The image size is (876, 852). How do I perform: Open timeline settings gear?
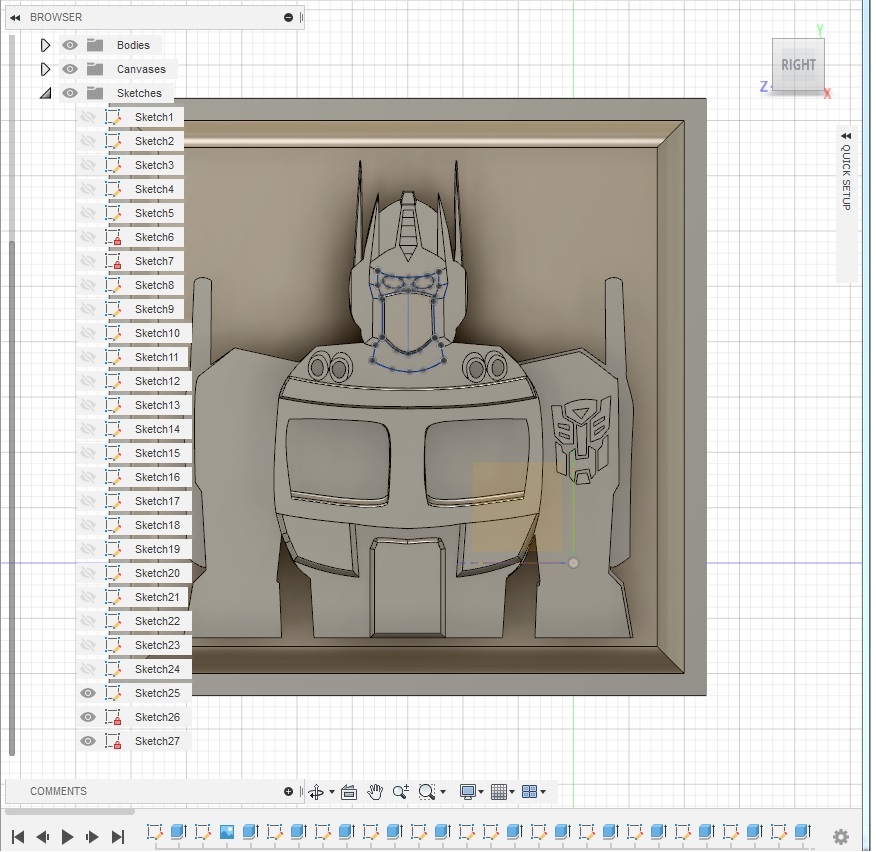[841, 836]
